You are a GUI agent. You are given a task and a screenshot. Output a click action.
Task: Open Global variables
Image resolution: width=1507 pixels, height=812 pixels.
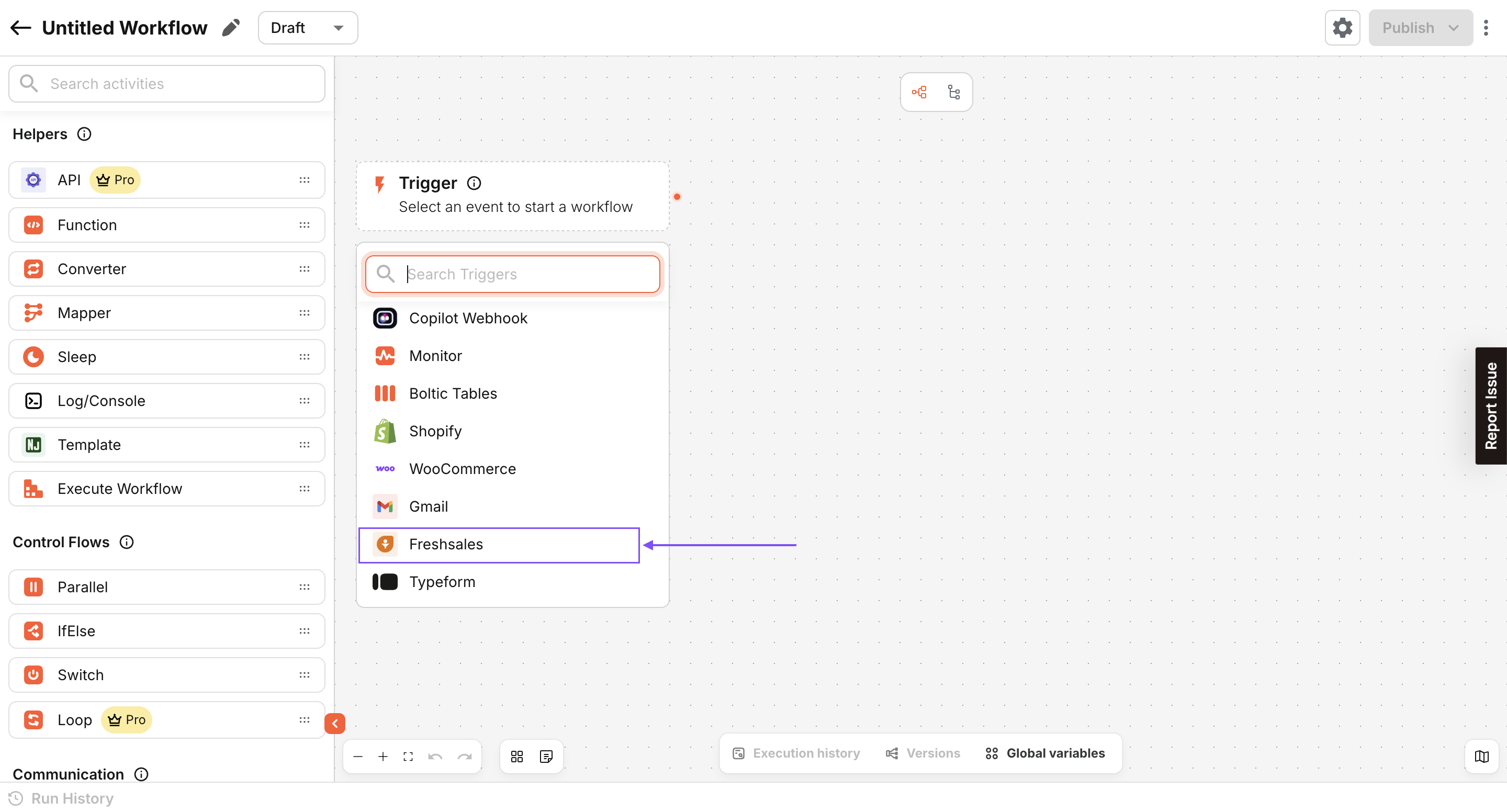click(x=1045, y=752)
